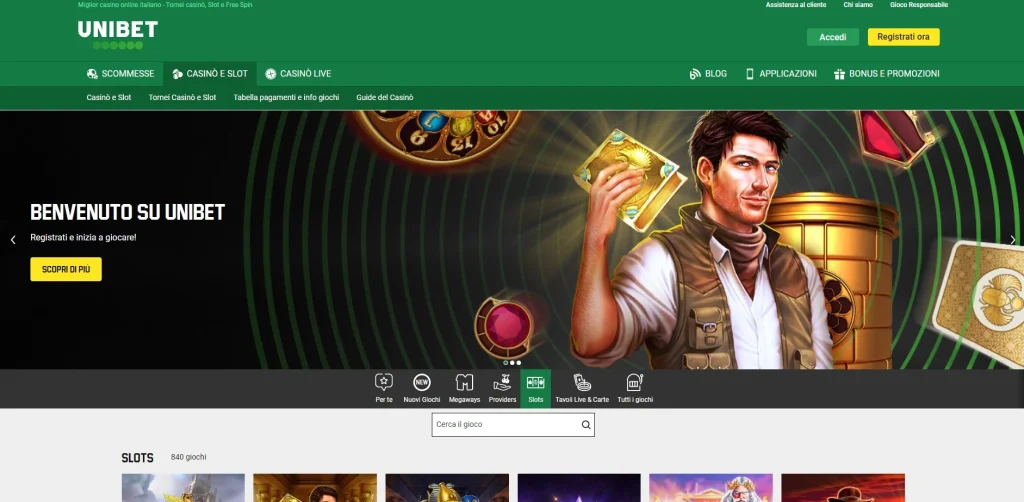Image resolution: width=1024 pixels, height=502 pixels.
Task: Go to Applicazioni page
Action: tap(781, 74)
